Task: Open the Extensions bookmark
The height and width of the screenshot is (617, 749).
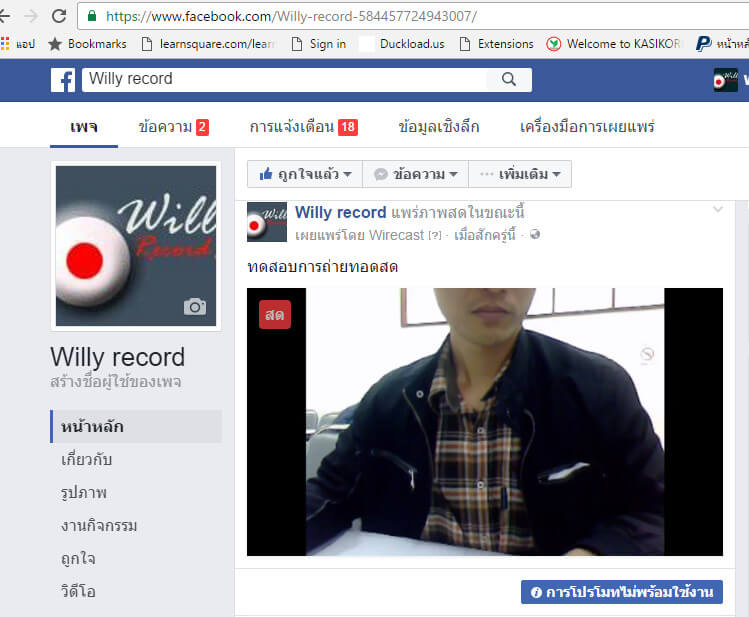Action: pos(496,44)
